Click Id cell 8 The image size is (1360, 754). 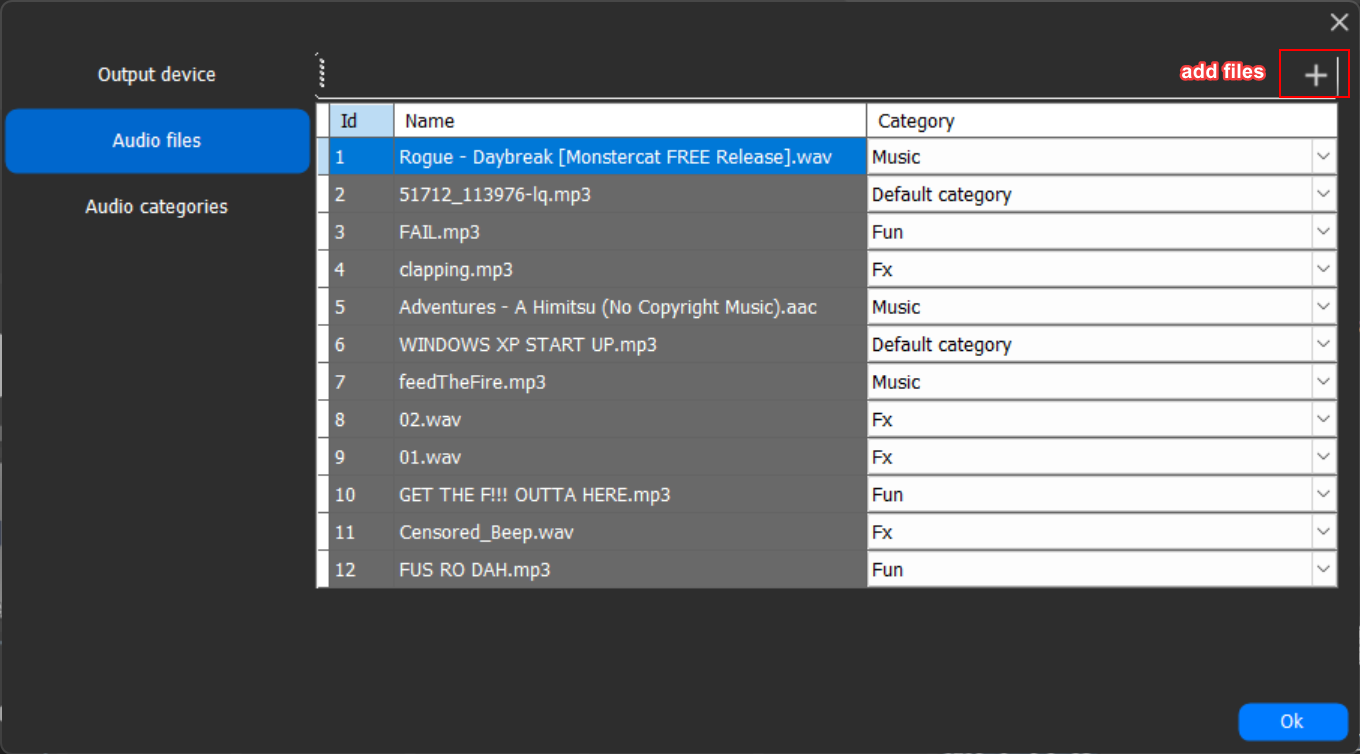[x=361, y=419]
